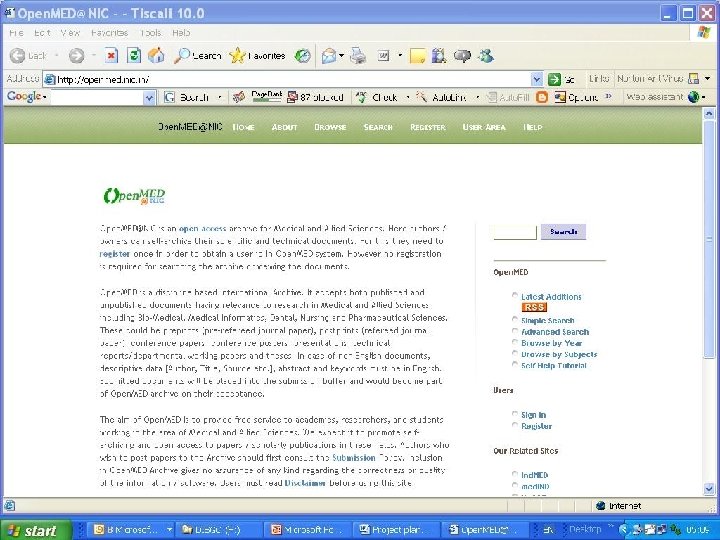The width and height of the screenshot is (720, 540).
Task: Open the Edit menu
Action: coord(42,33)
